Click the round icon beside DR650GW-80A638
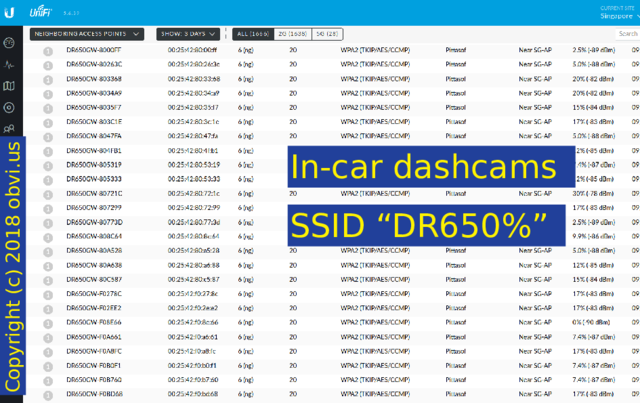 click(48, 266)
